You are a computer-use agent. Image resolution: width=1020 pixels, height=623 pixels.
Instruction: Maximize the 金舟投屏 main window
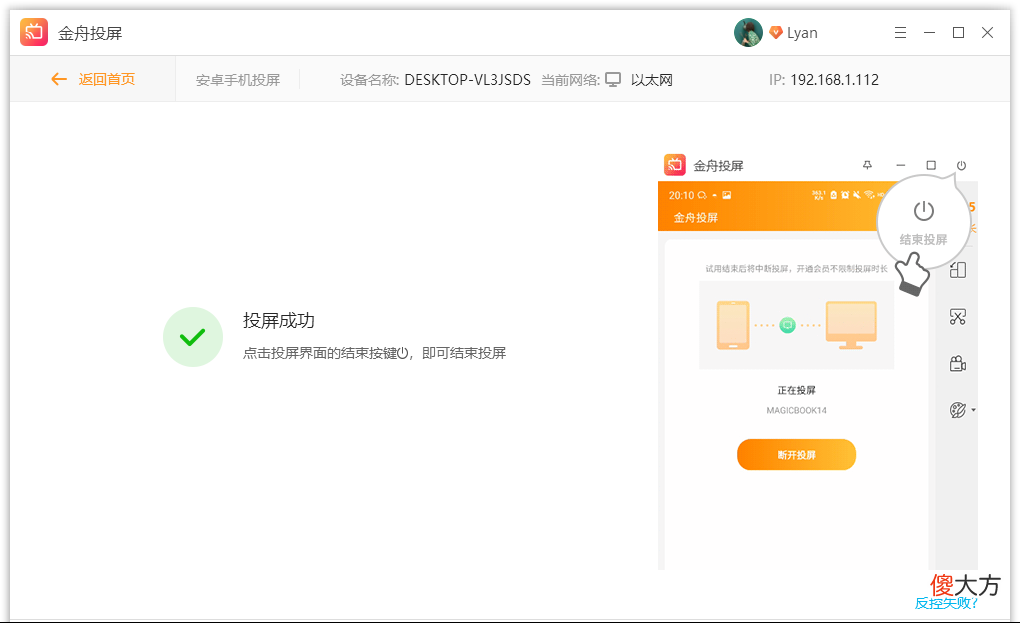pos(958,33)
